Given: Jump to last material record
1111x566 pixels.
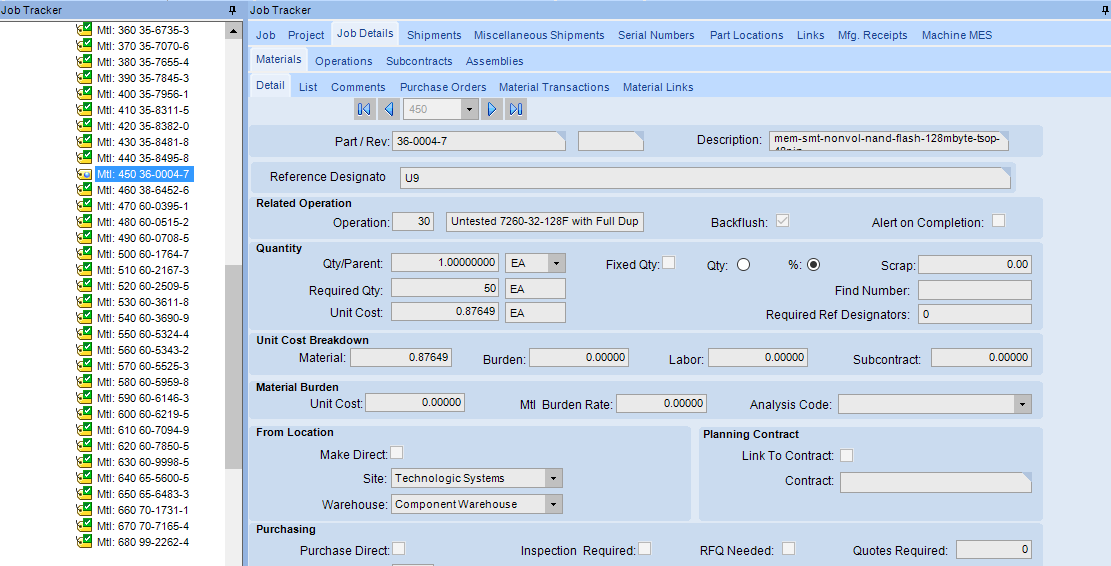Looking at the screenshot, I should pos(516,109).
